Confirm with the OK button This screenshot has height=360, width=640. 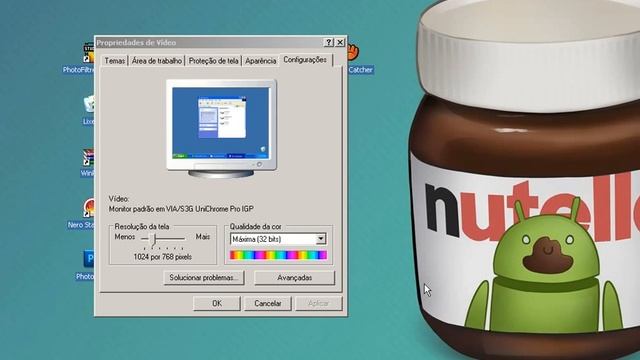217,303
